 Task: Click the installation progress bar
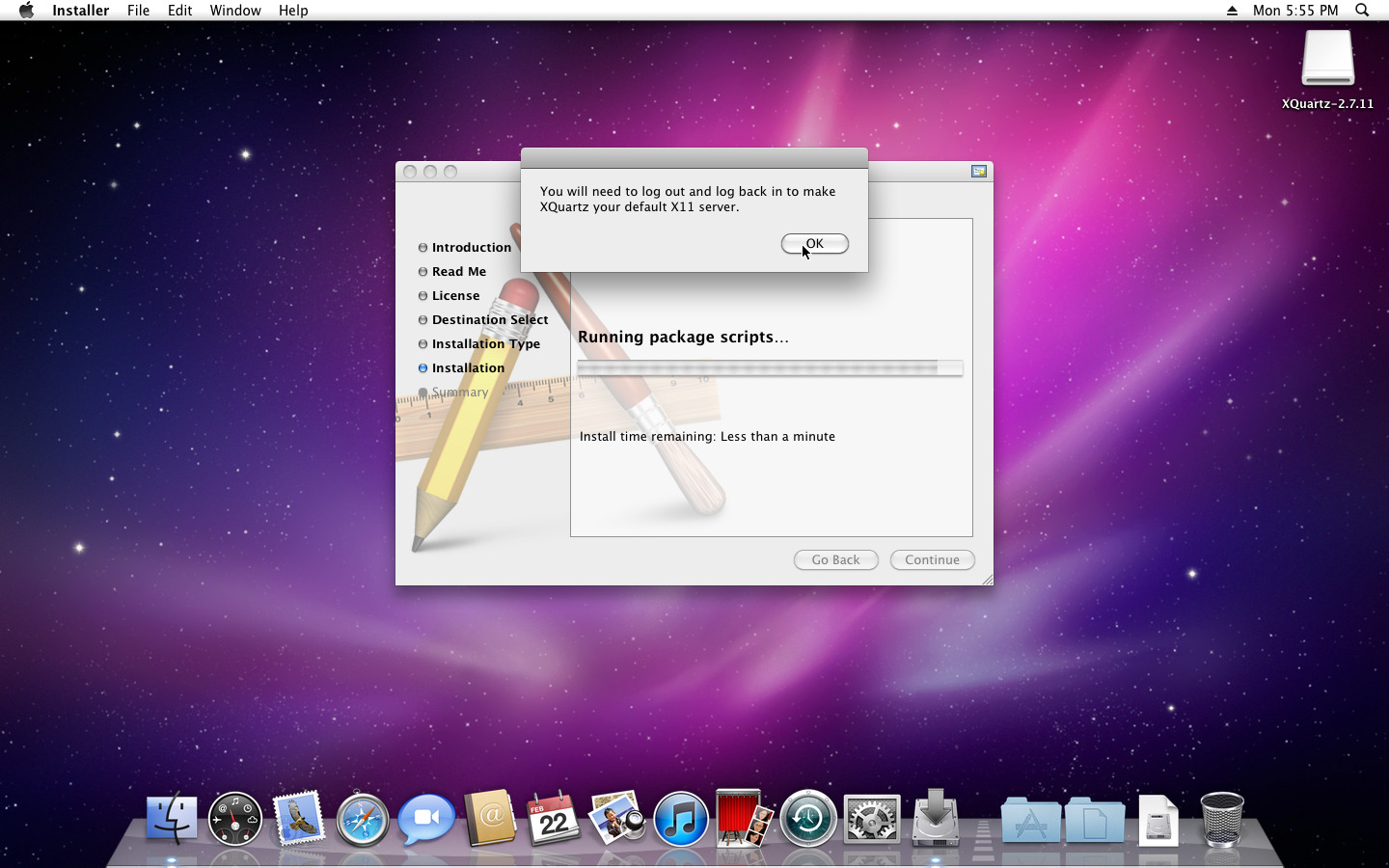coord(770,367)
